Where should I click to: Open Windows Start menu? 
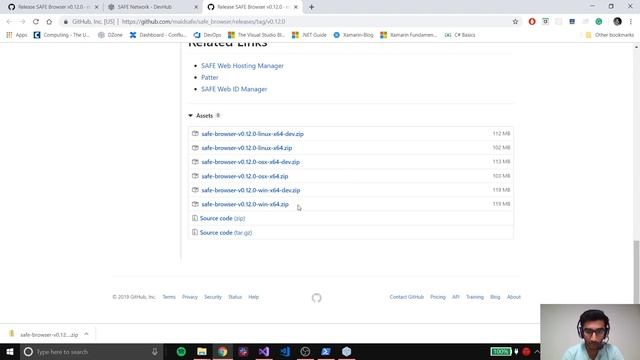[9, 352]
